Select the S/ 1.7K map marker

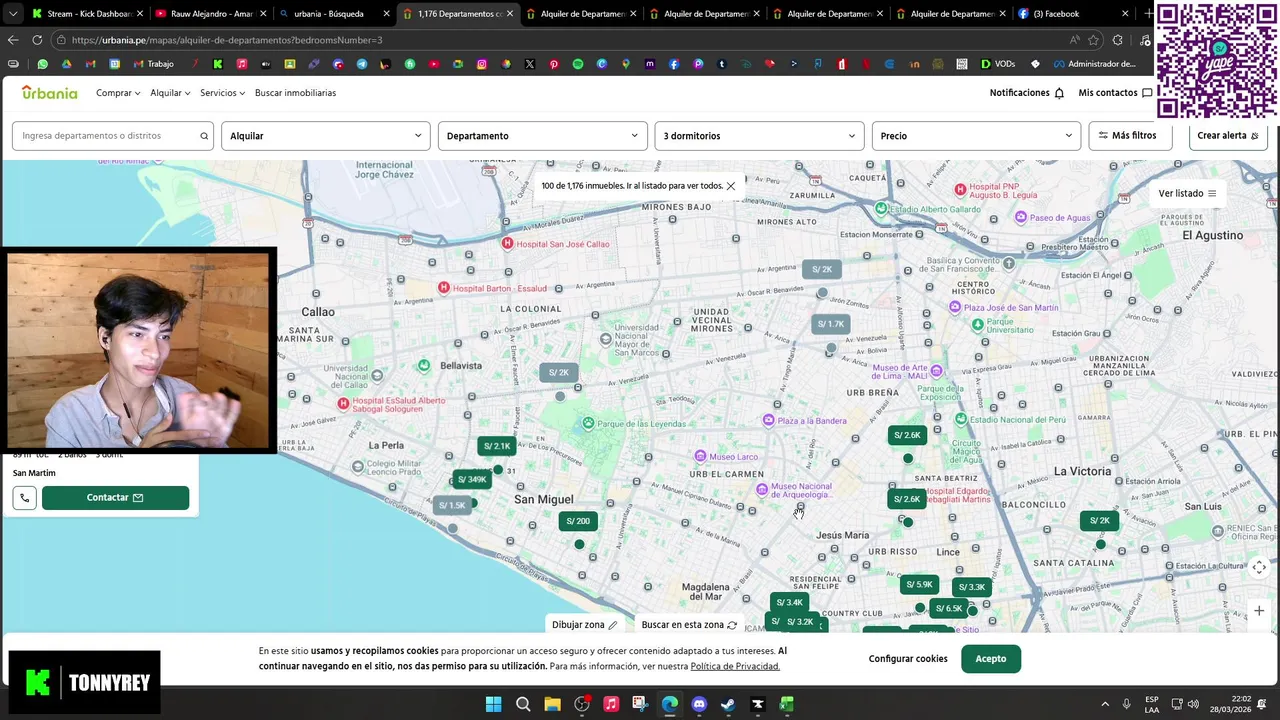tap(831, 324)
